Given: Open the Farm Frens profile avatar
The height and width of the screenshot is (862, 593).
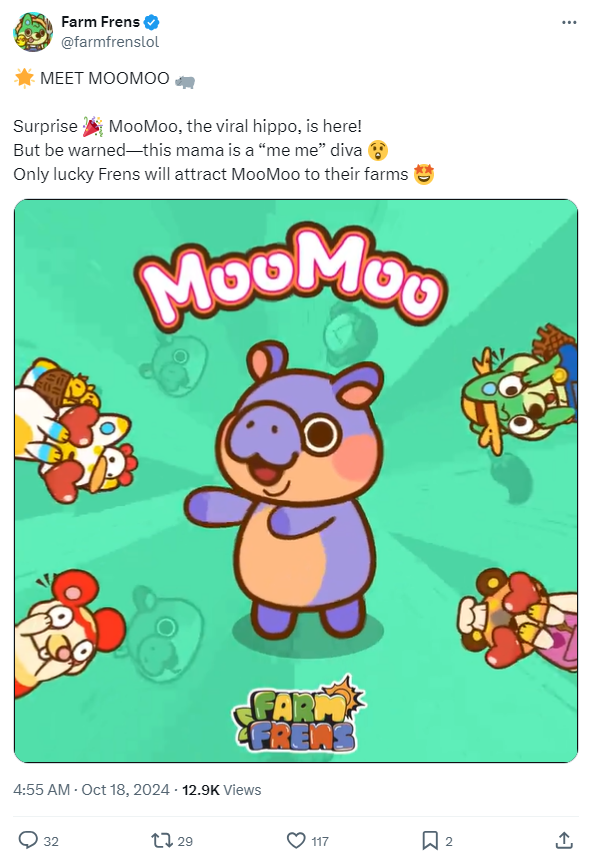Looking at the screenshot, I should (x=33, y=32).
